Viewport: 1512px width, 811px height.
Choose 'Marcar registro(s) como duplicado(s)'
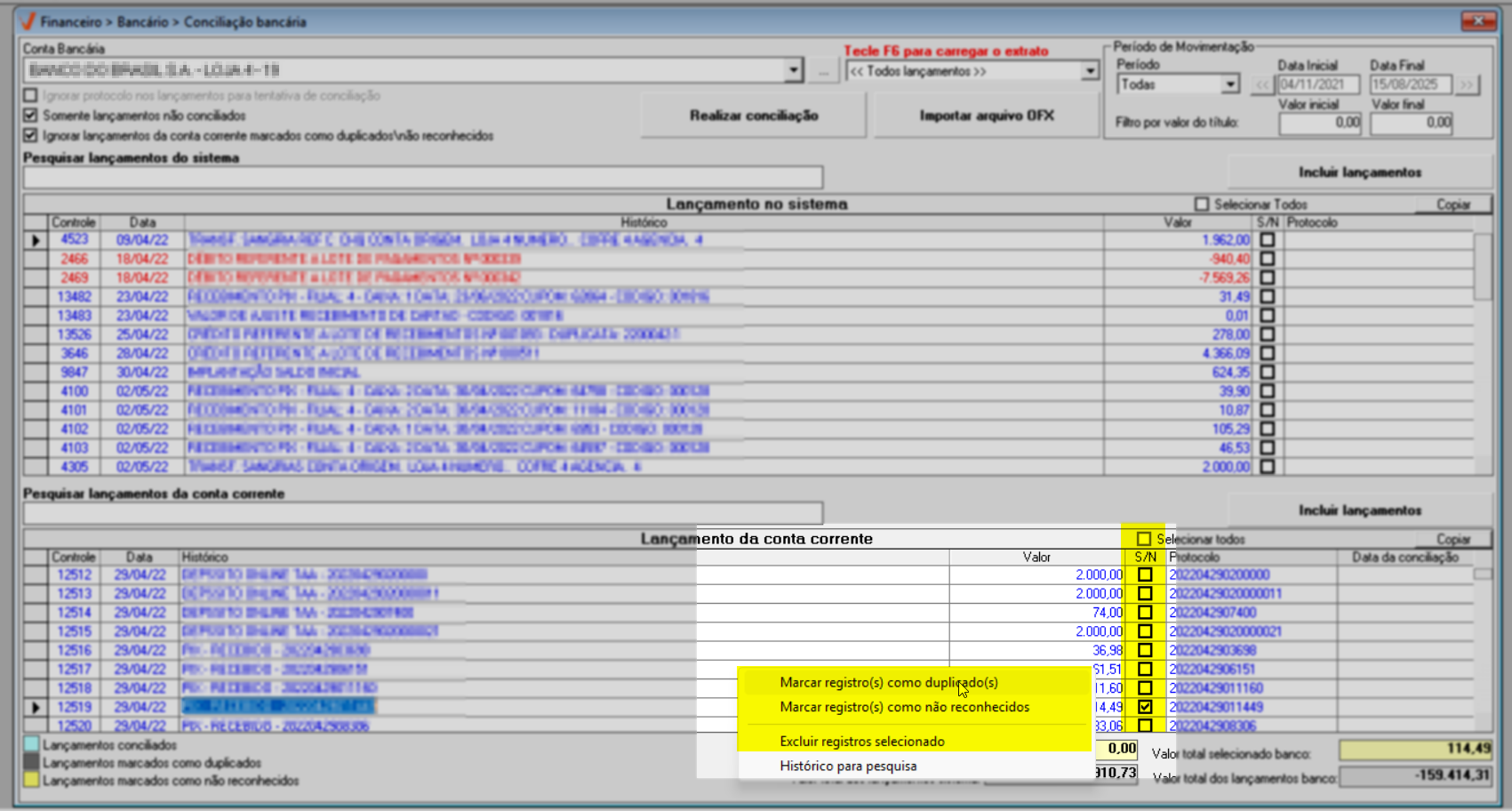click(889, 683)
